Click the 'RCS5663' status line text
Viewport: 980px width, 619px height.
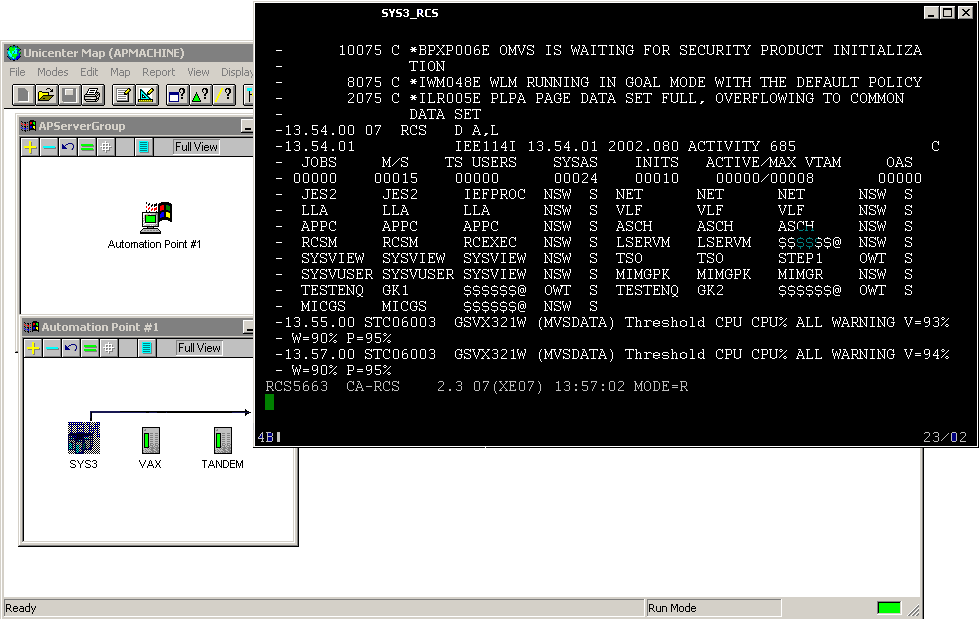tap(297, 386)
